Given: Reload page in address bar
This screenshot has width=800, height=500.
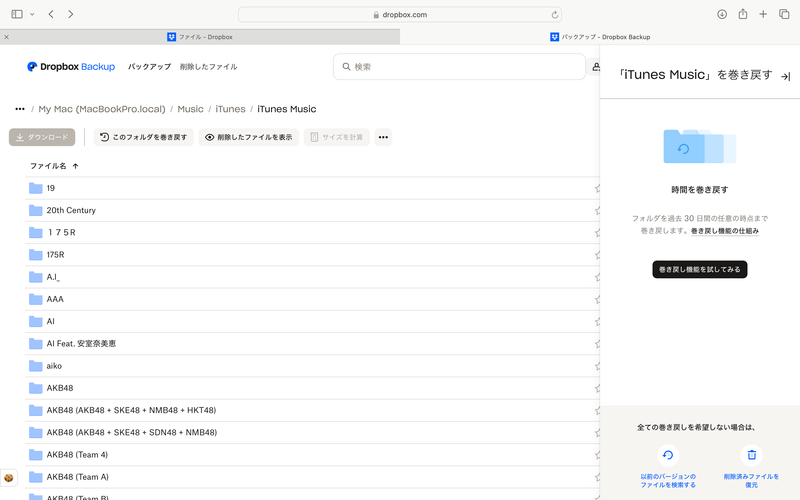Looking at the screenshot, I should [x=555, y=15].
